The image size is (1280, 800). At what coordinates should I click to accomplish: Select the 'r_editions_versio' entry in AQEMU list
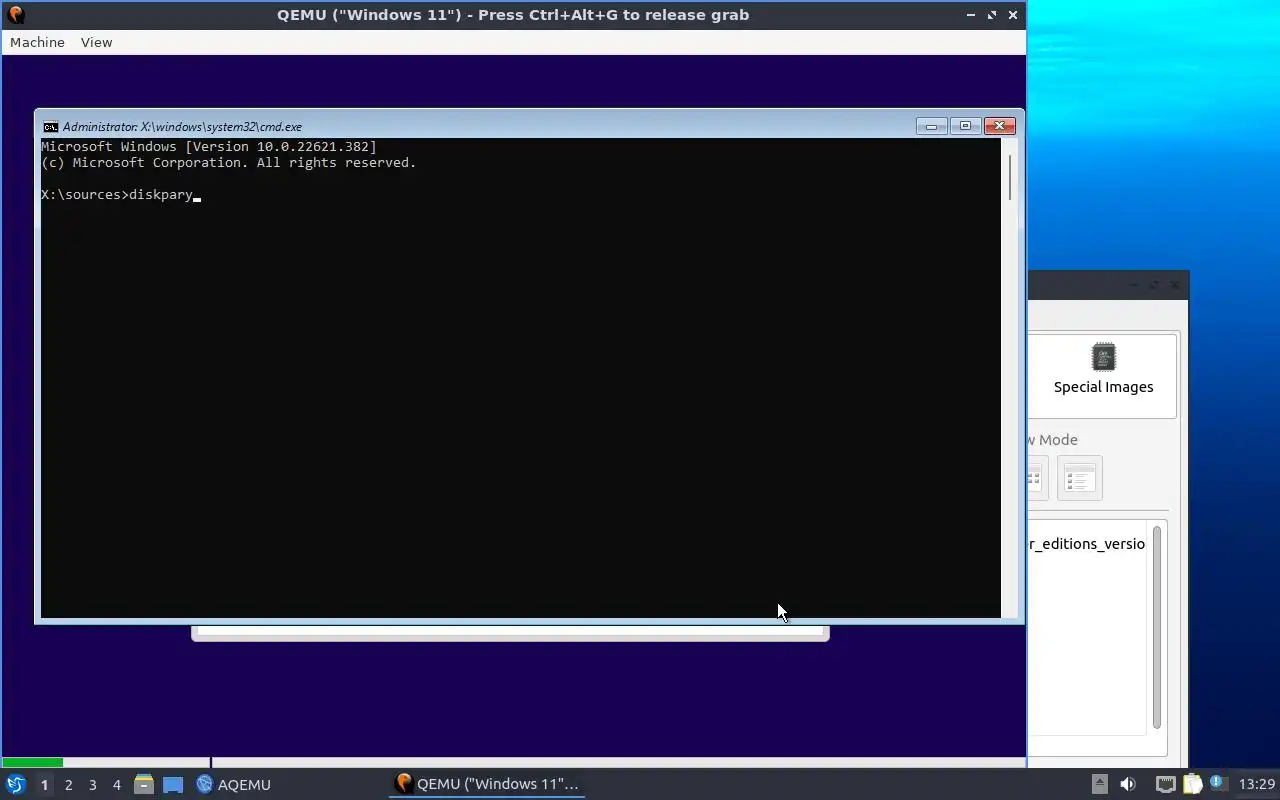click(x=1086, y=544)
